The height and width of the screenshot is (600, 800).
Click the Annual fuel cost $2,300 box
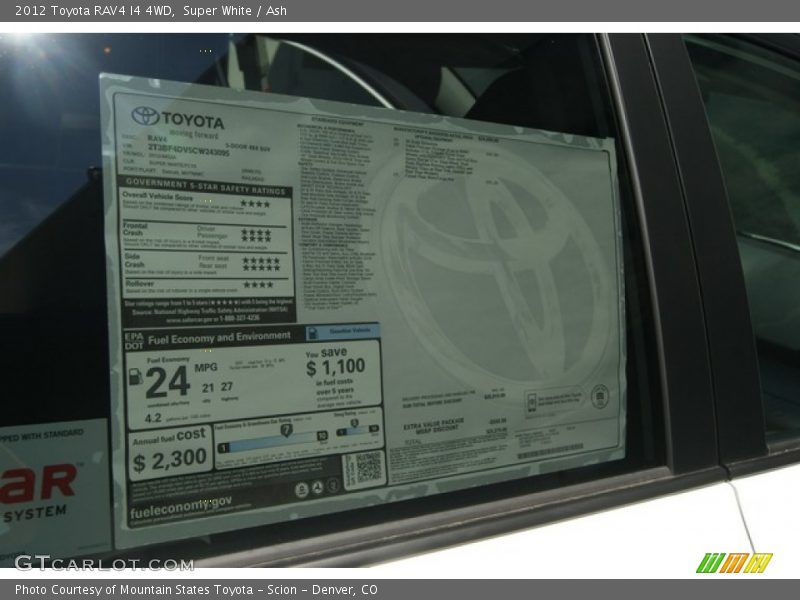(169, 451)
